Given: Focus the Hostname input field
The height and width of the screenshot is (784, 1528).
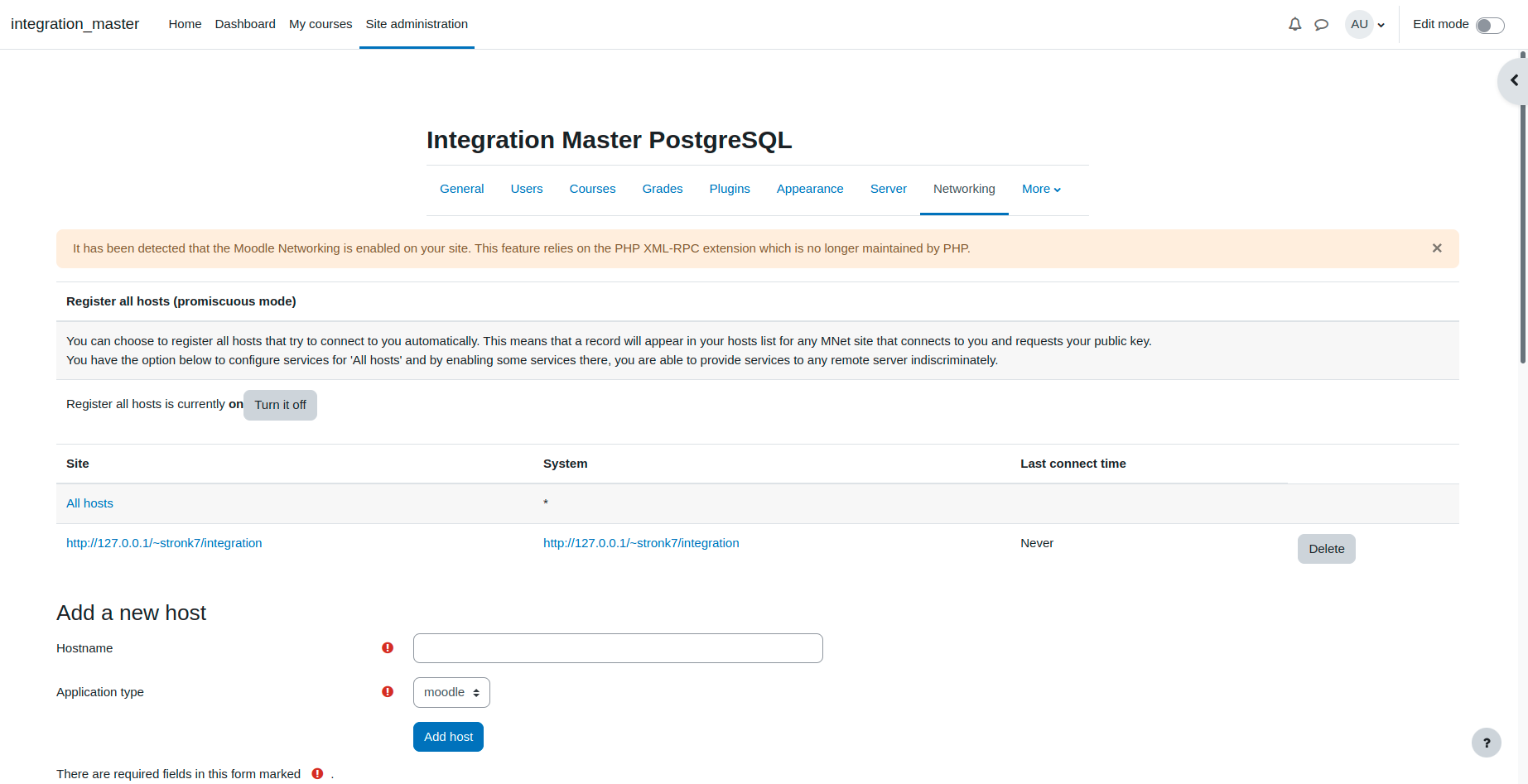Looking at the screenshot, I should click(618, 648).
